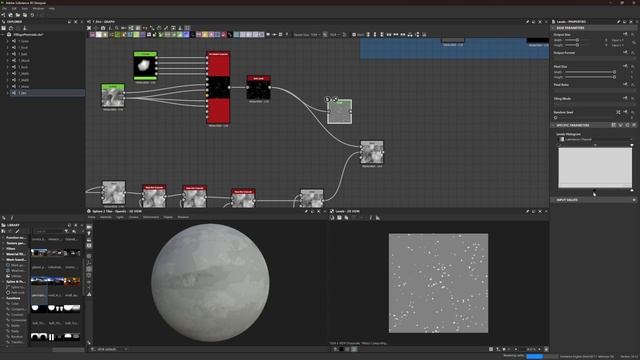
Task: Open the Environment menu in 3D view
Action: (x=151, y=217)
